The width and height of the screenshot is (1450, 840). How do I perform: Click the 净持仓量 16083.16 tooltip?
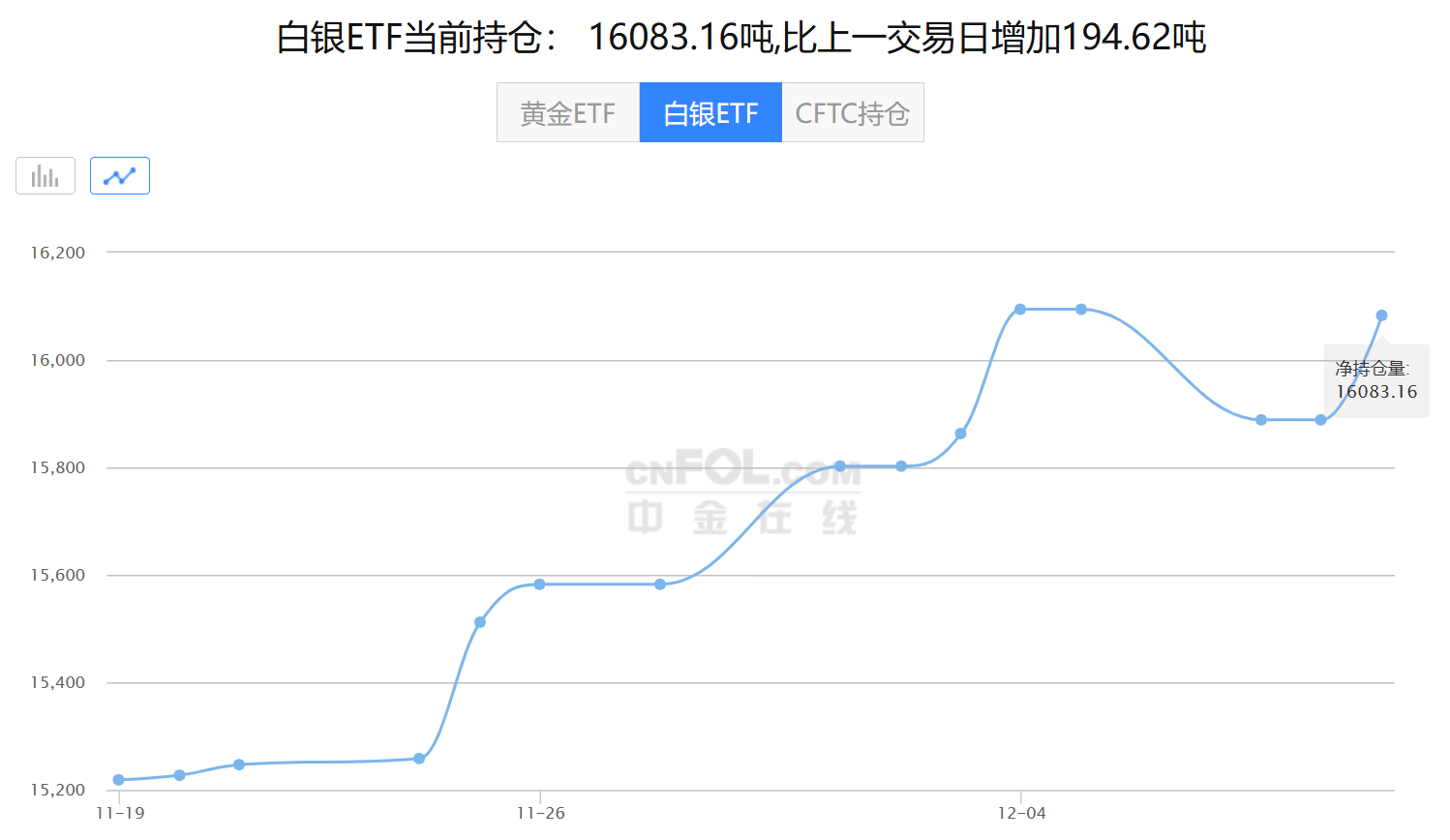[1376, 381]
